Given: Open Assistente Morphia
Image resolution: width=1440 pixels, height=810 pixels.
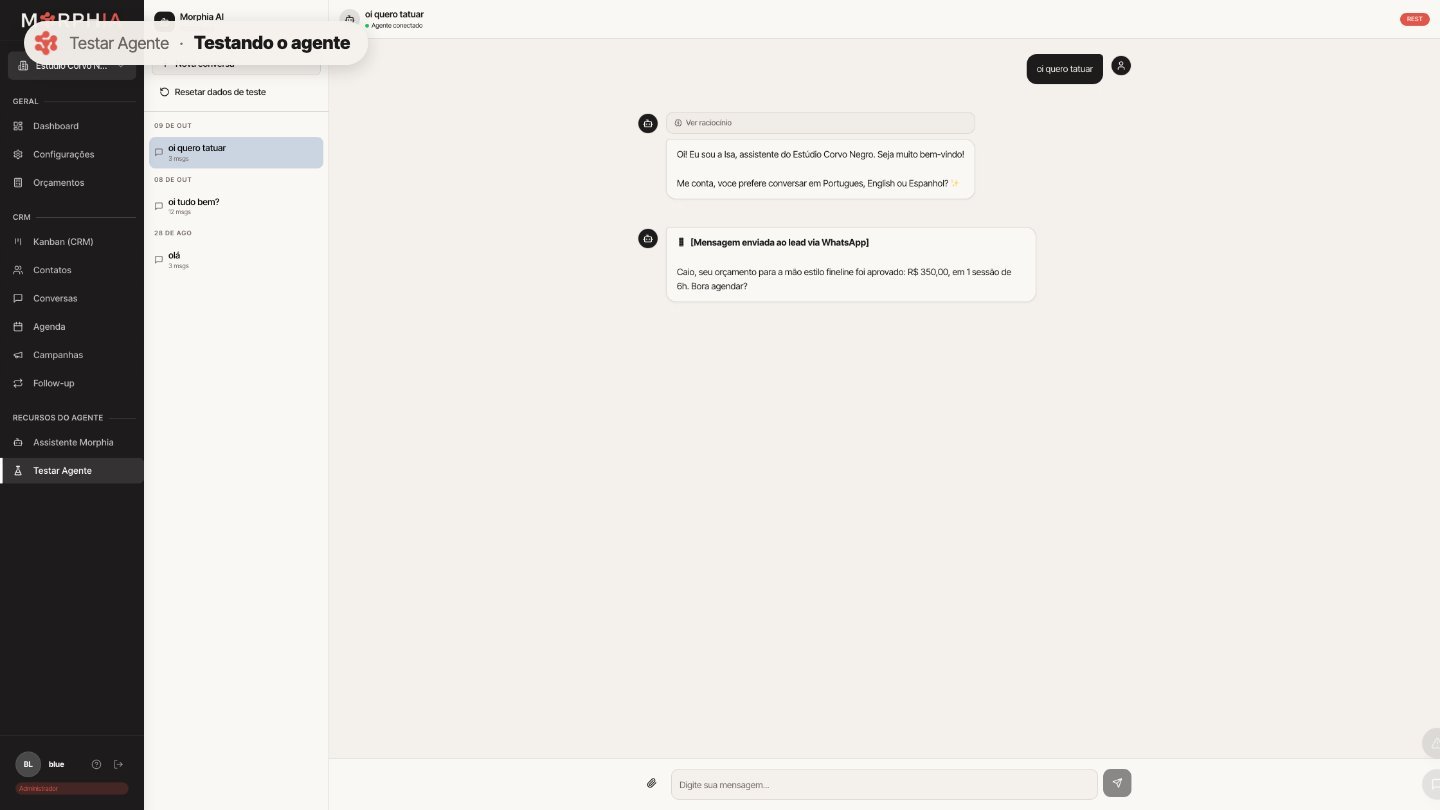Looking at the screenshot, I should [x=71, y=442].
